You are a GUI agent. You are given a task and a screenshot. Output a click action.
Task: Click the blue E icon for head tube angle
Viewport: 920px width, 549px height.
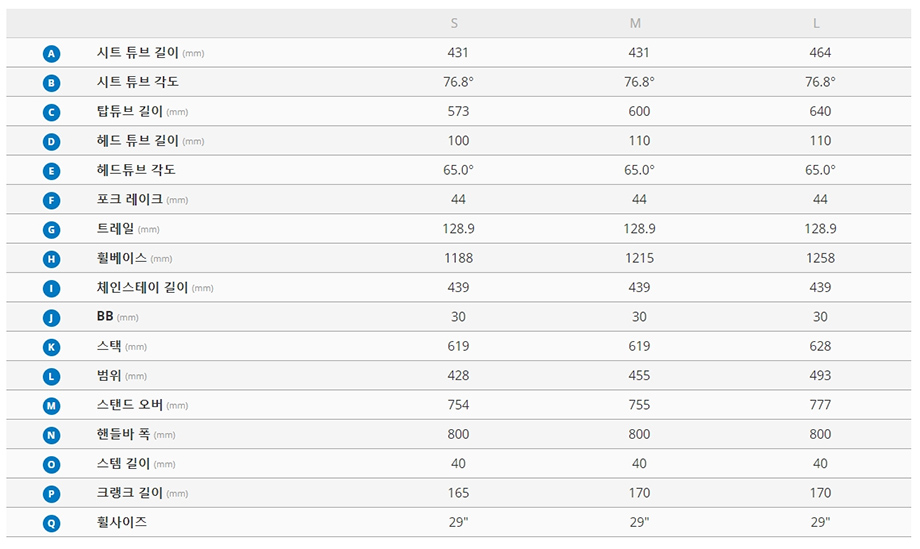point(52,171)
